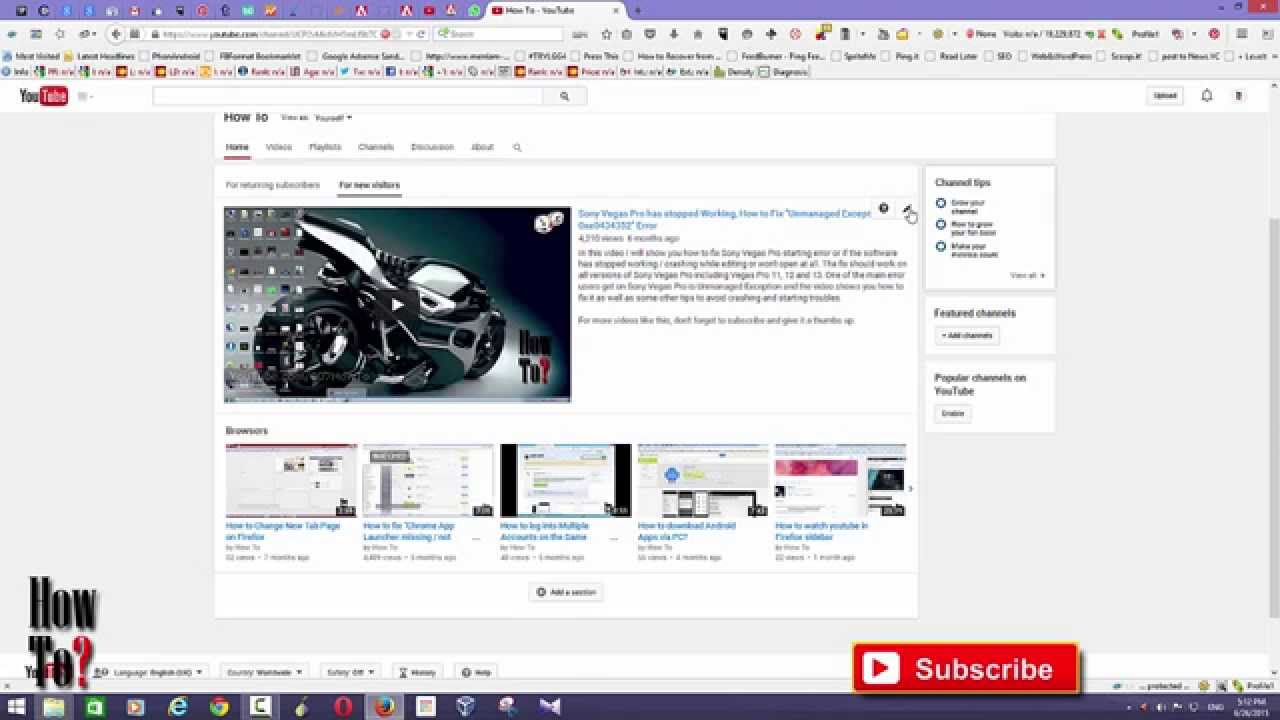1280x720 pixels.
Task: Open File Explorer from the taskbar
Action: pos(53,707)
